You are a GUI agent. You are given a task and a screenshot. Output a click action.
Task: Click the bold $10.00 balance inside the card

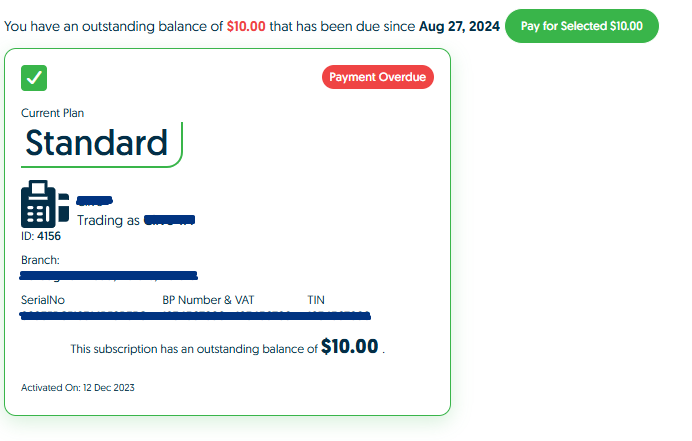350,348
